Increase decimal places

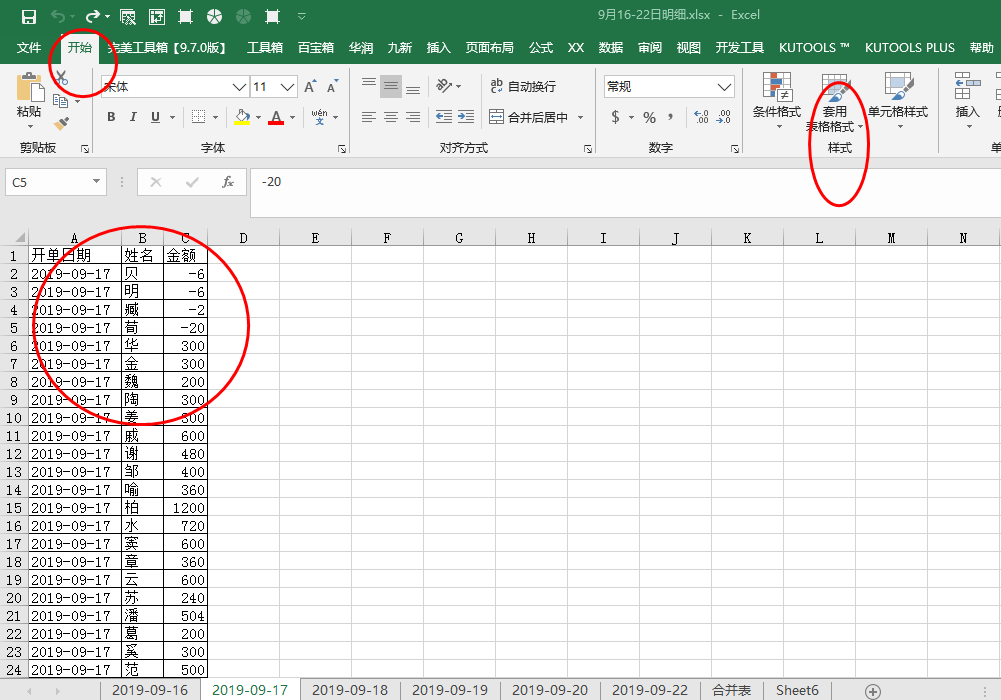tap(701, 117)
